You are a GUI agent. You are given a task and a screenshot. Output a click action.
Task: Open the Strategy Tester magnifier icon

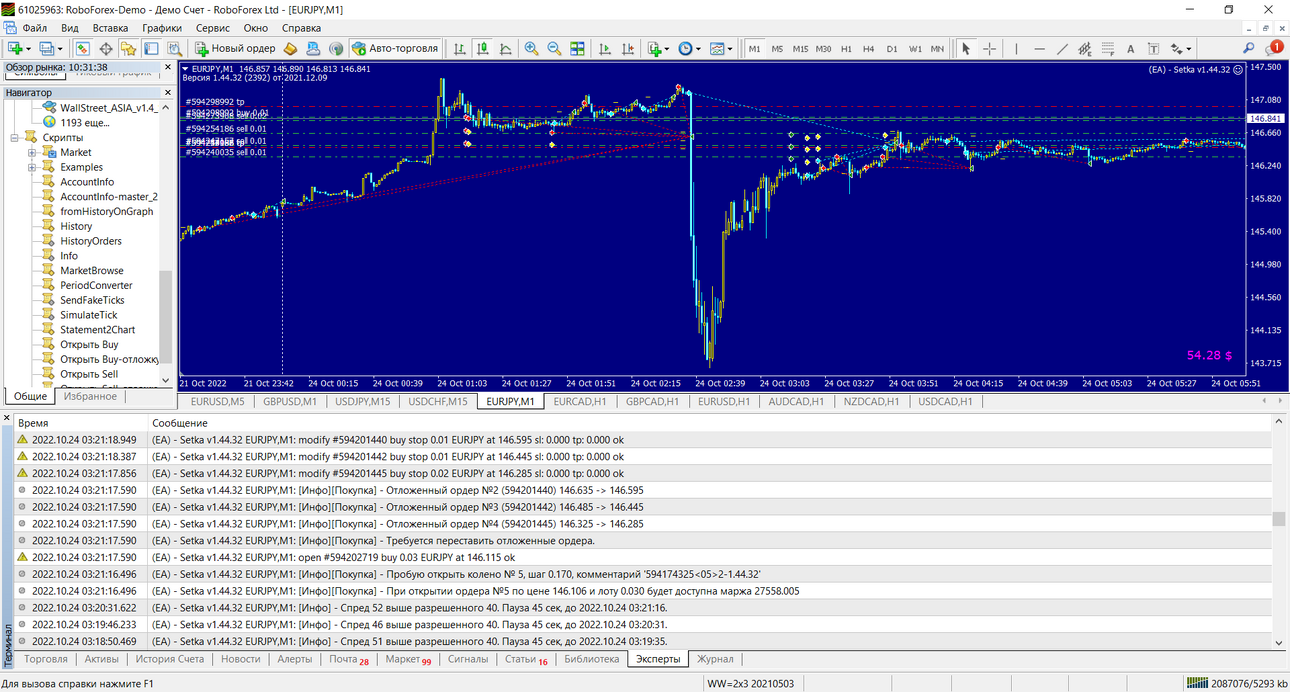click(174, 48)
